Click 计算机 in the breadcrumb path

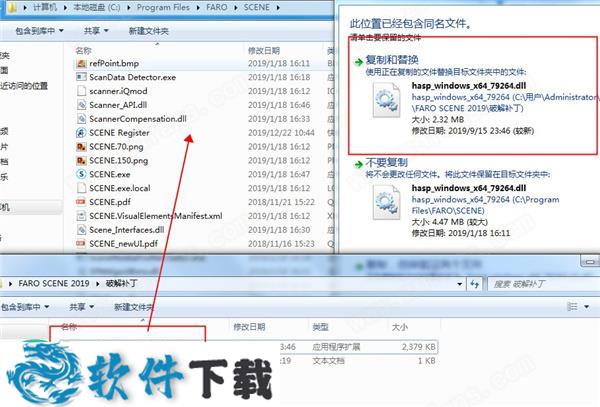[x=45, y=7]
